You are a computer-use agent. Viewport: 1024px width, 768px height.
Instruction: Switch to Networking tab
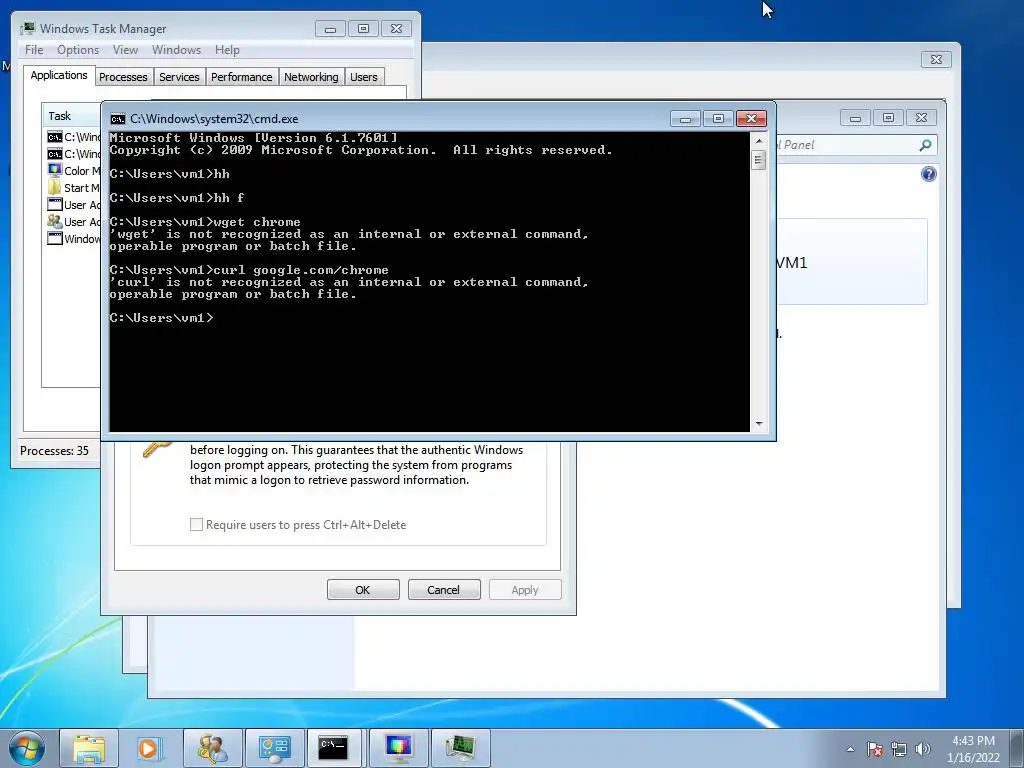(x=311, y=77)
